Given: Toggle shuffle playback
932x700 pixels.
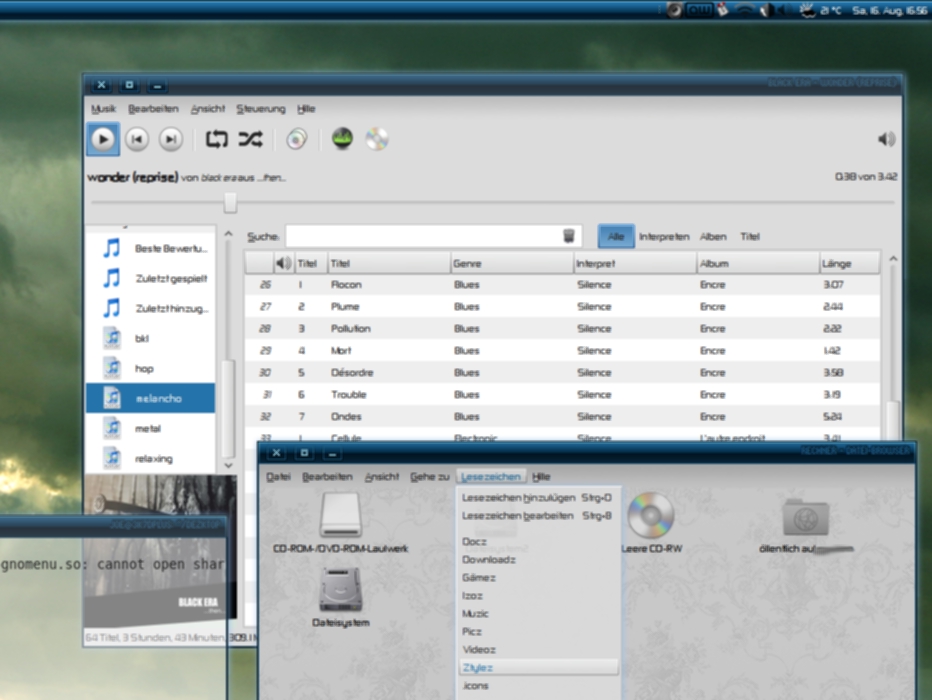Looking at the screenshot, I should 250,140.
